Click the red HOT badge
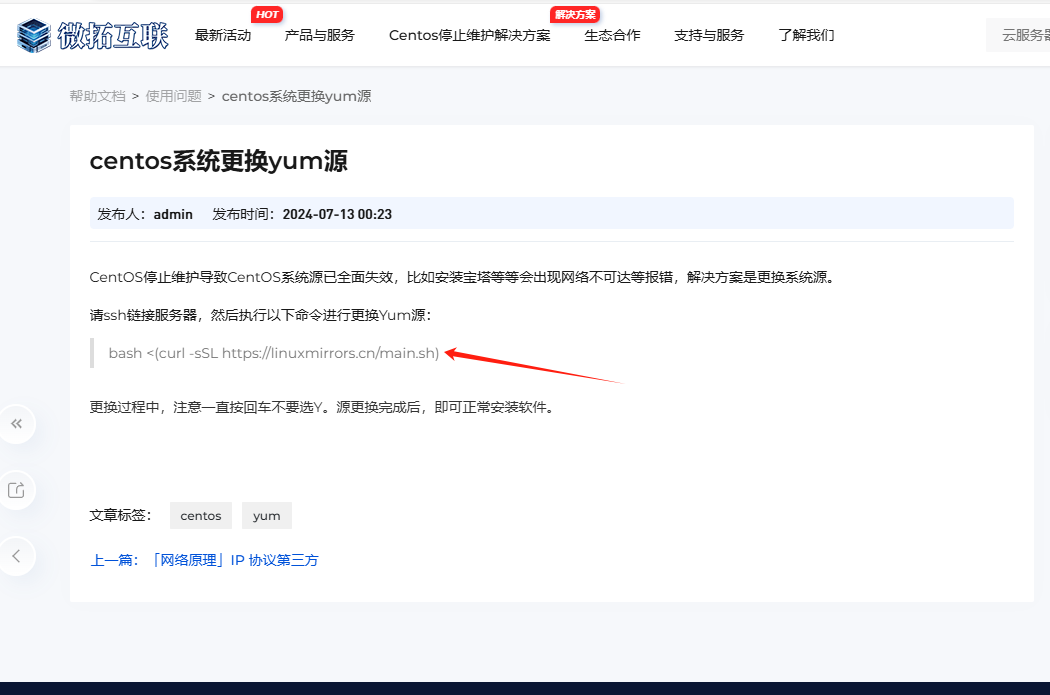 click(266, 14)
